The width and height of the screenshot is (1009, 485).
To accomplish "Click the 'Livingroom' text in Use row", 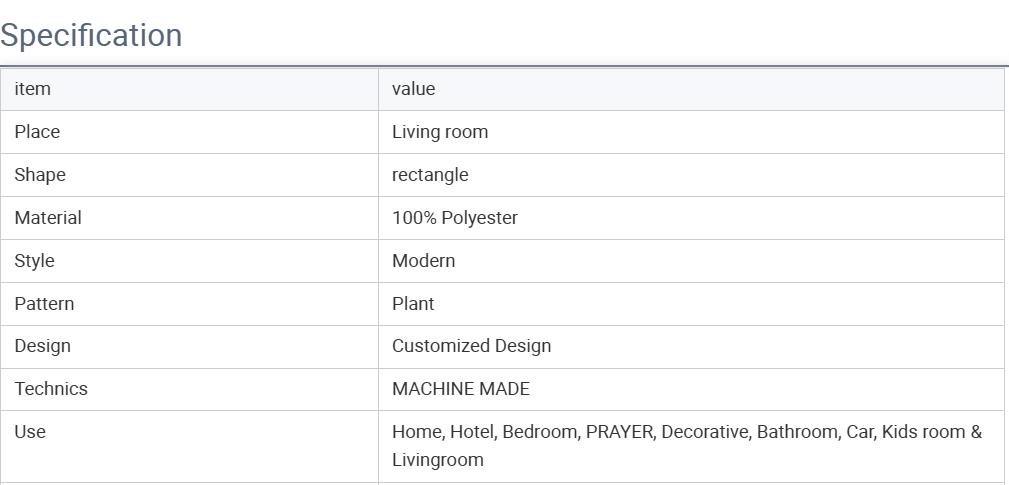I will pyautogui.click(x=438, y=460).
